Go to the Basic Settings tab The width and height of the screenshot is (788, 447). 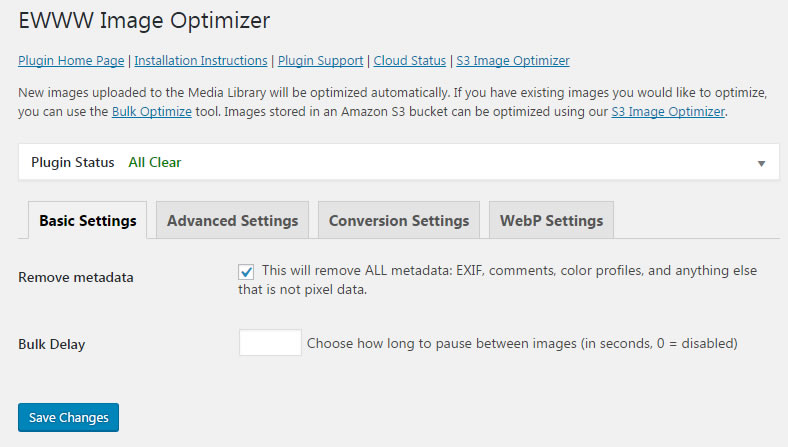pyautogui.click(x=87, y=220)
